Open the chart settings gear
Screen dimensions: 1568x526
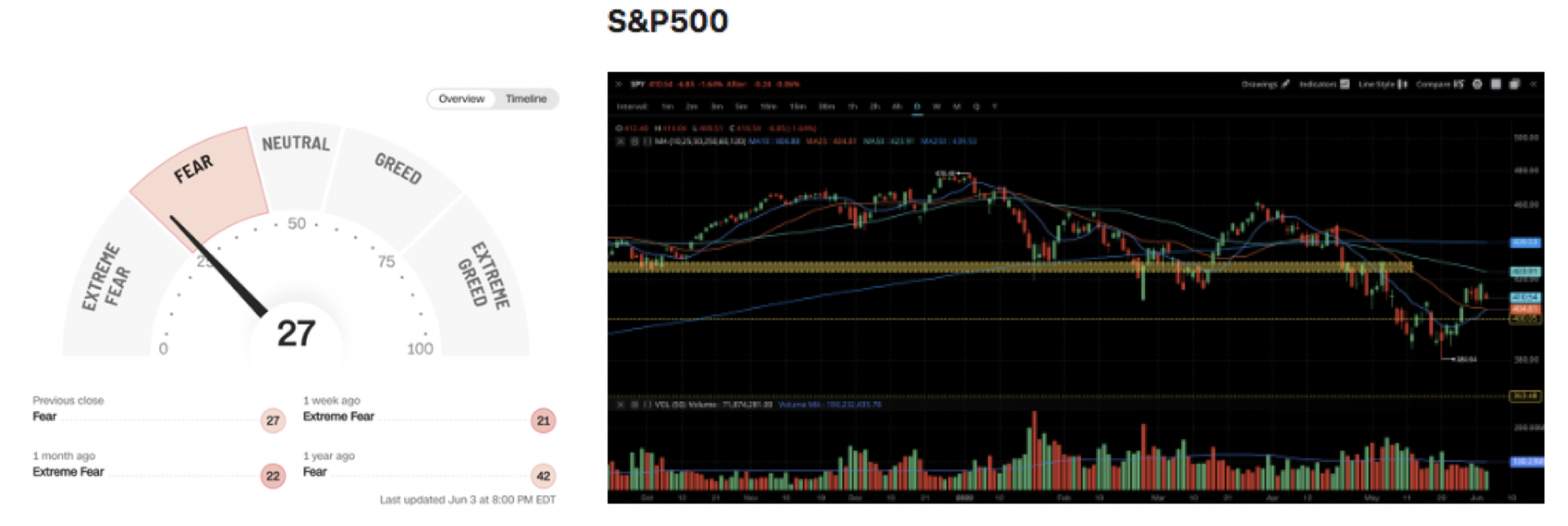point(1477,84)
